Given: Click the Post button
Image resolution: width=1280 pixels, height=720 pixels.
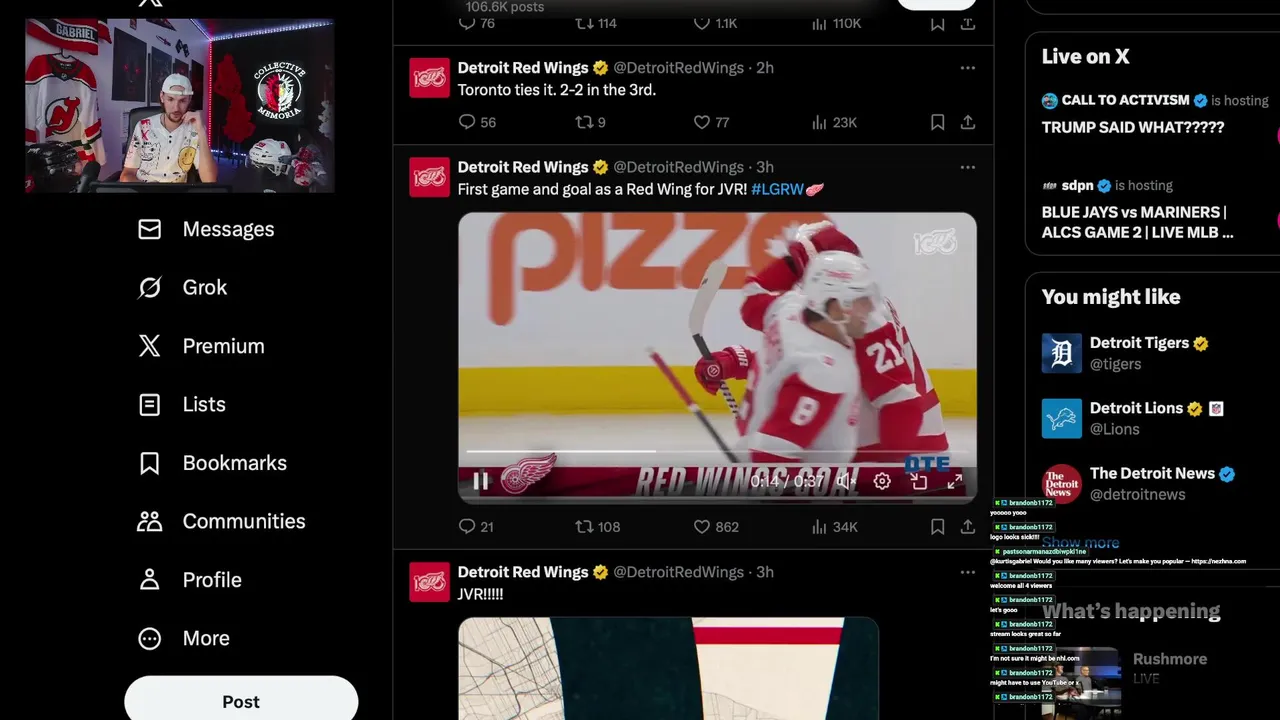Looking at the screenshot, I should point(241,700).
